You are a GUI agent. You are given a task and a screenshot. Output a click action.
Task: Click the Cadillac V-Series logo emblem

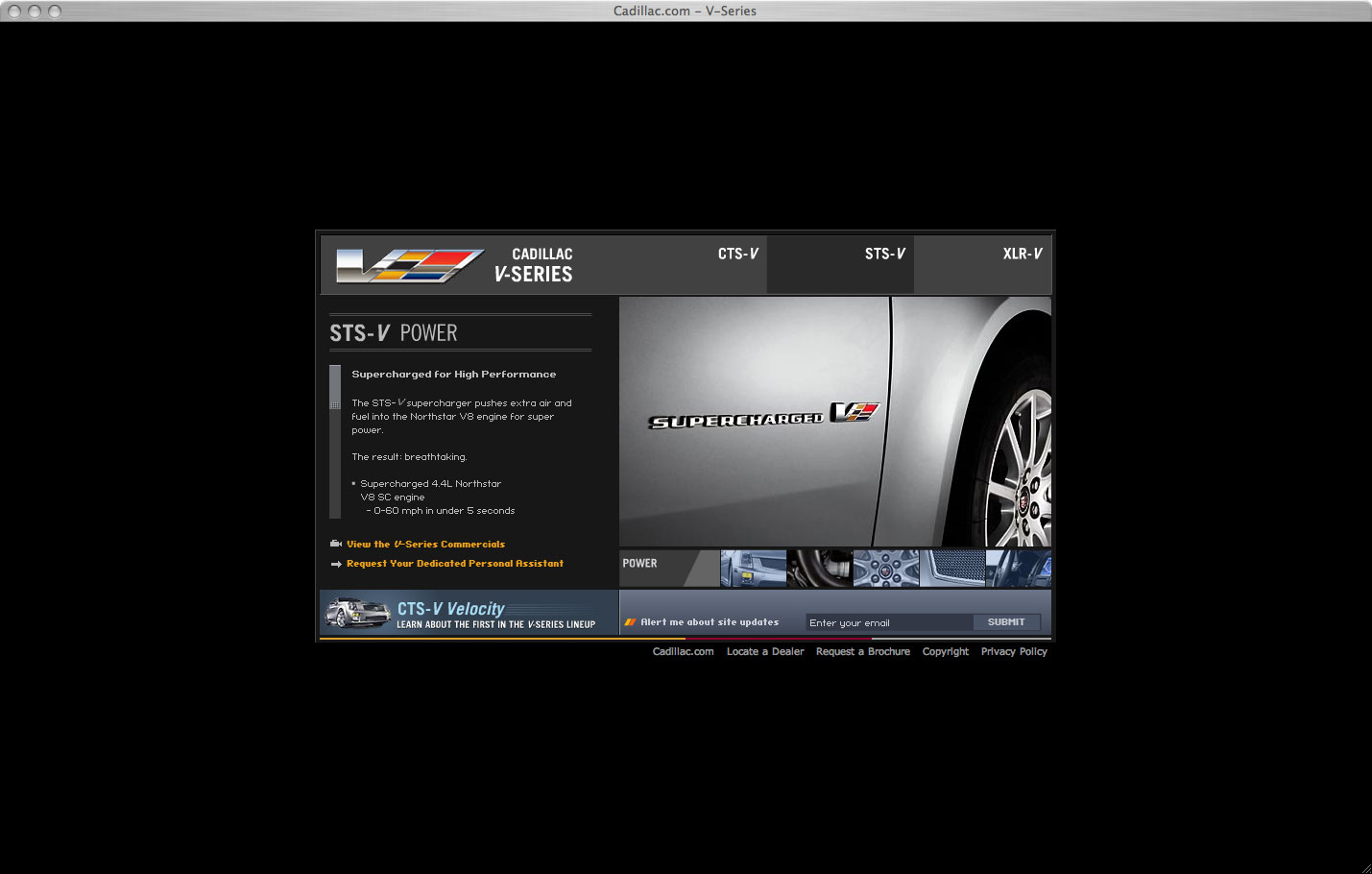pos(410,265)
